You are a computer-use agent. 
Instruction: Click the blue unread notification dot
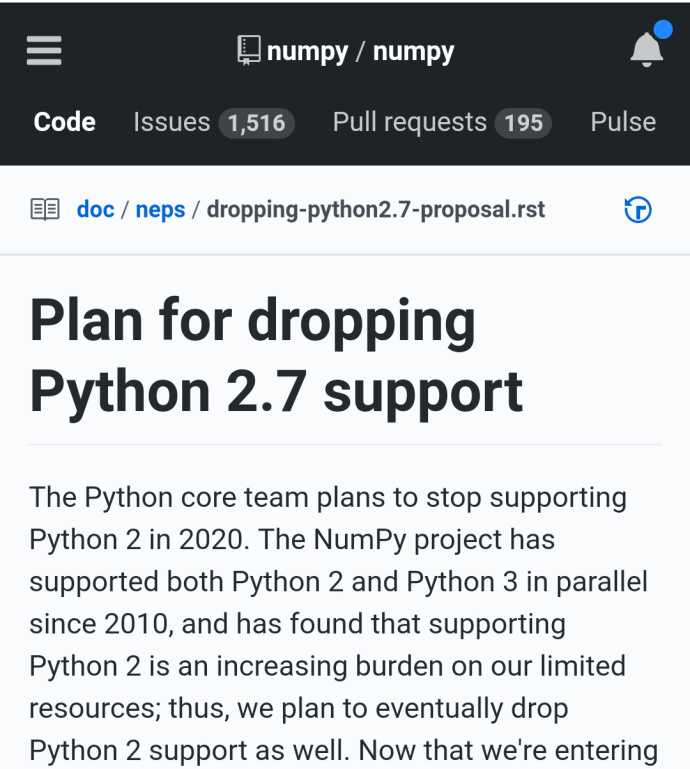pyautogui.click(x=663, y=29)
